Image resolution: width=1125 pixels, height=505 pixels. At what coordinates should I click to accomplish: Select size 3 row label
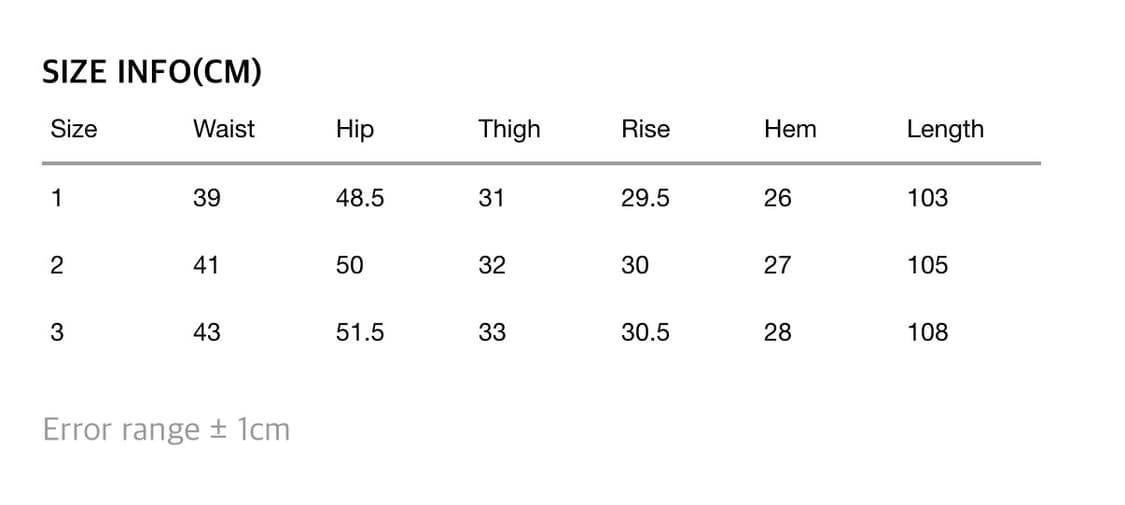click(57, 332)
